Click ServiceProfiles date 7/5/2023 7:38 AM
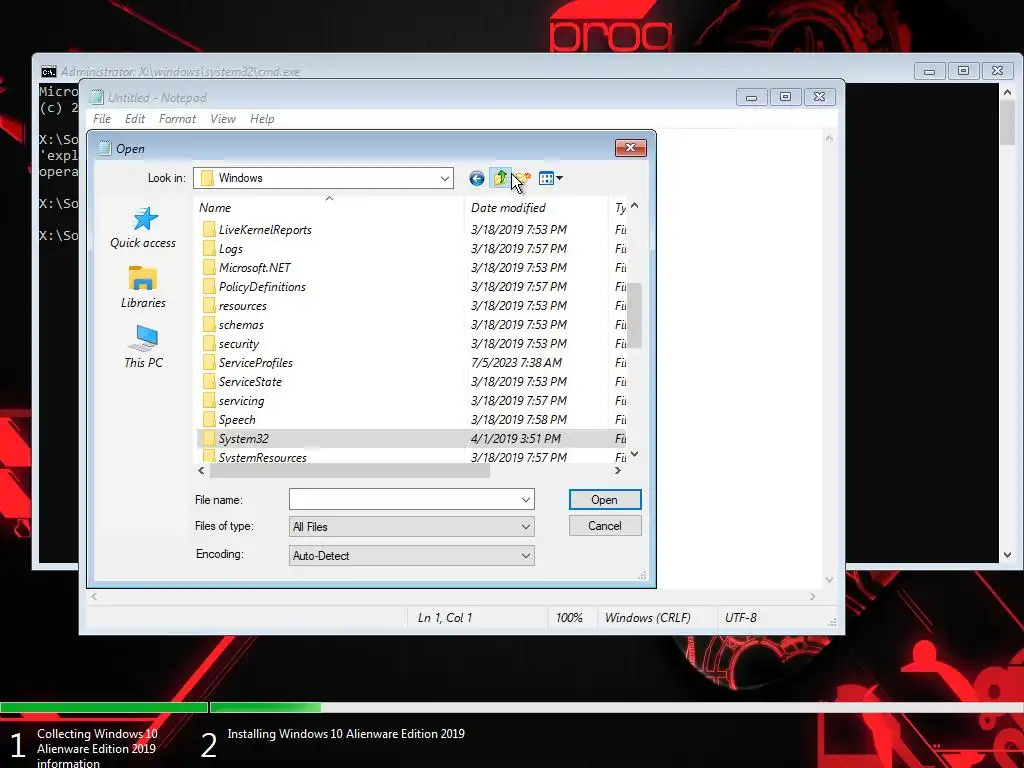 [x=516, y=362]
